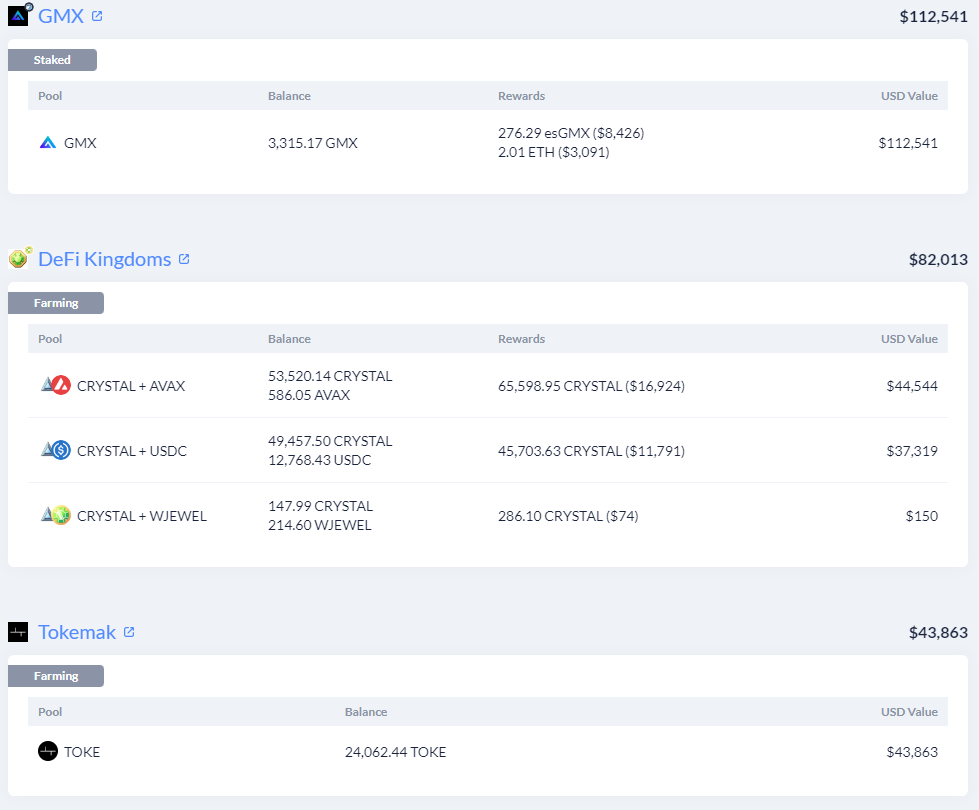Click 53,520.14 CRYSTAL balance
Viewport: 979px width, 810px height.
[x=330, y=376]
